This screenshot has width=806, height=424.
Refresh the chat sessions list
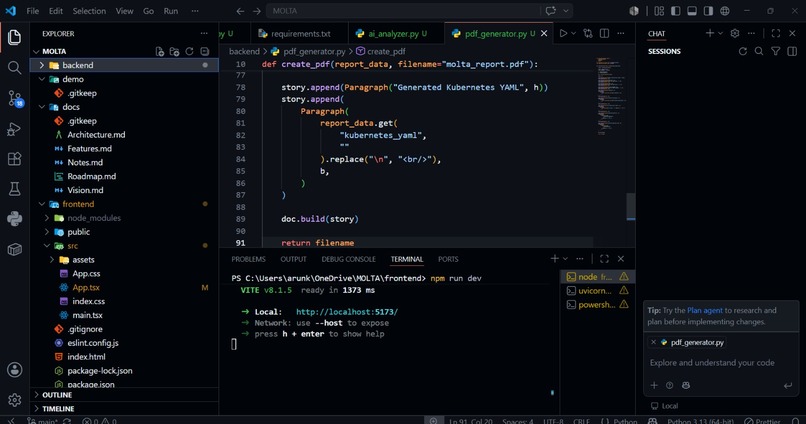click(x=743, y=51)
